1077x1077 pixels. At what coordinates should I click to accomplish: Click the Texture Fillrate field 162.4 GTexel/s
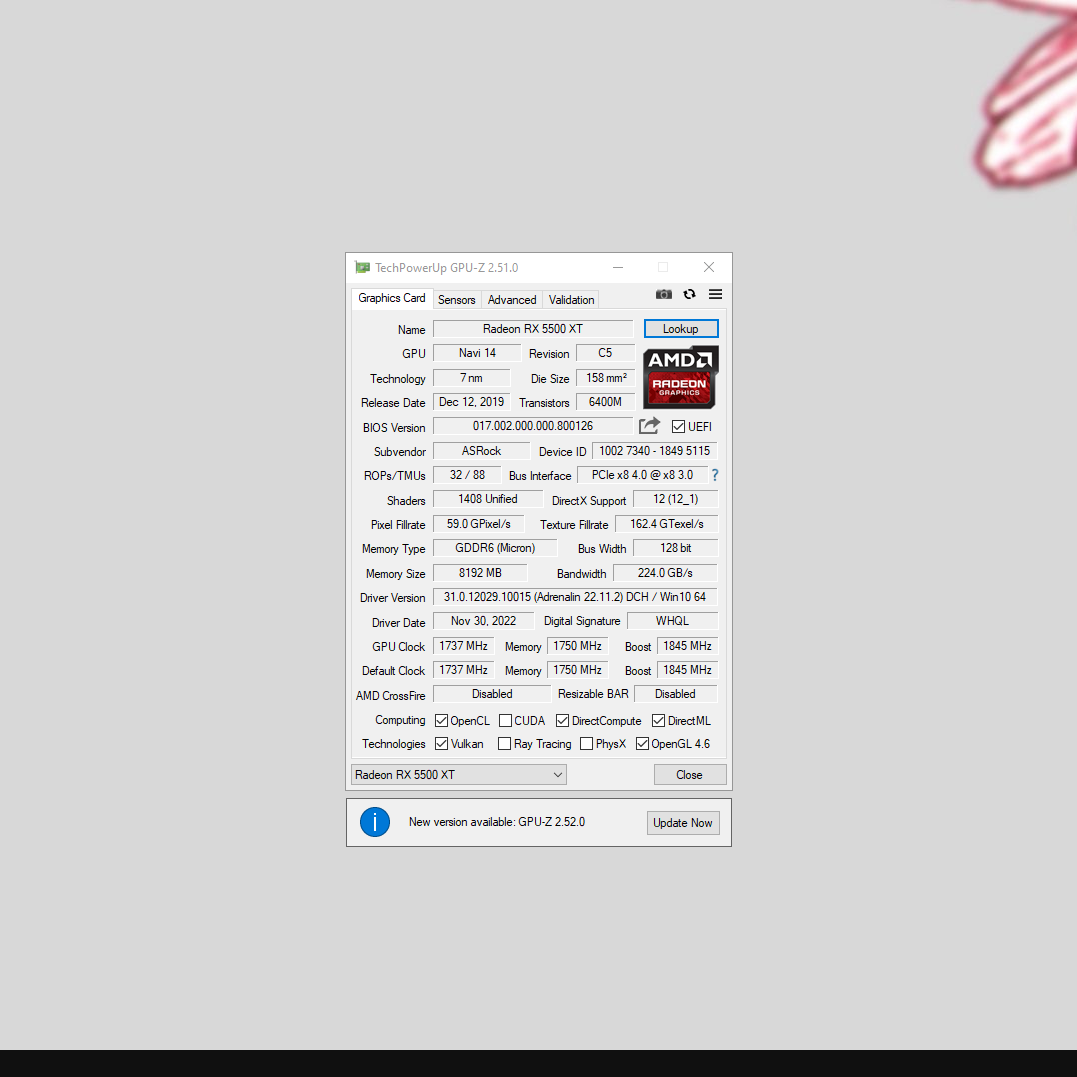666,524
